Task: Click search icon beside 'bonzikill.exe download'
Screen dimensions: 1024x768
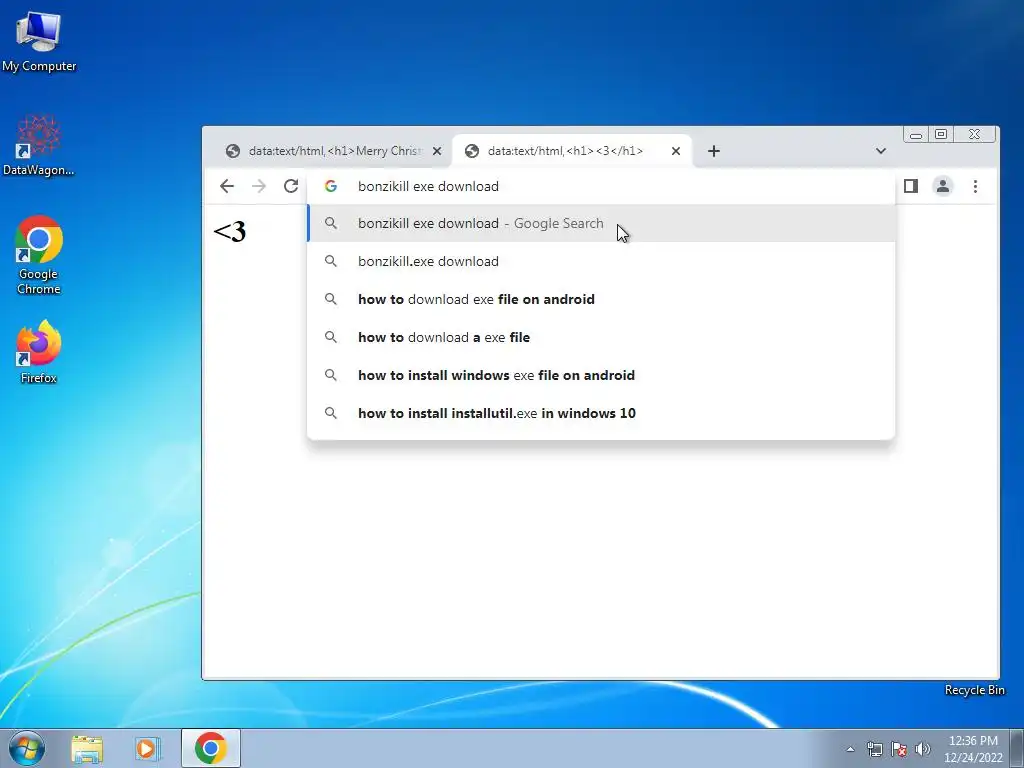Action: tap(331, 261)
